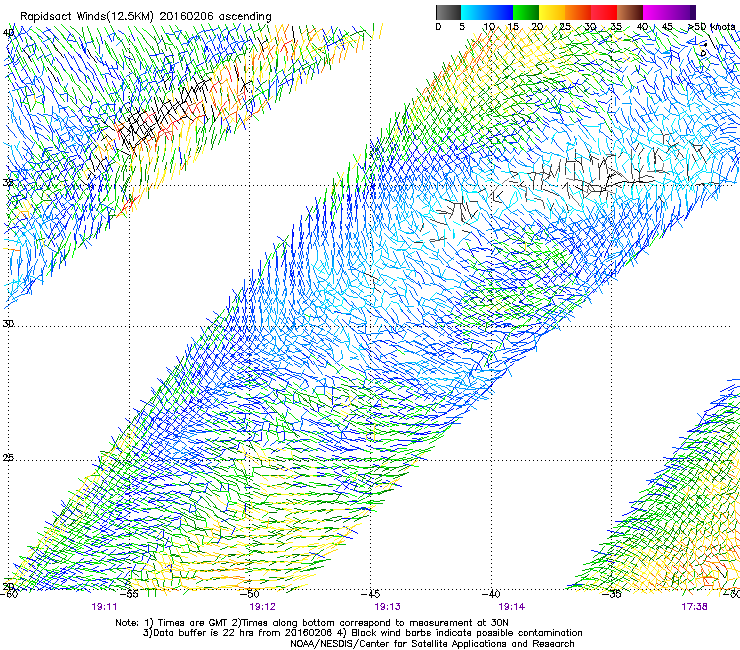Viewport: 740px width, 650px height.
Task: Click the legend label 25
Action: click(x=565, y=27)
